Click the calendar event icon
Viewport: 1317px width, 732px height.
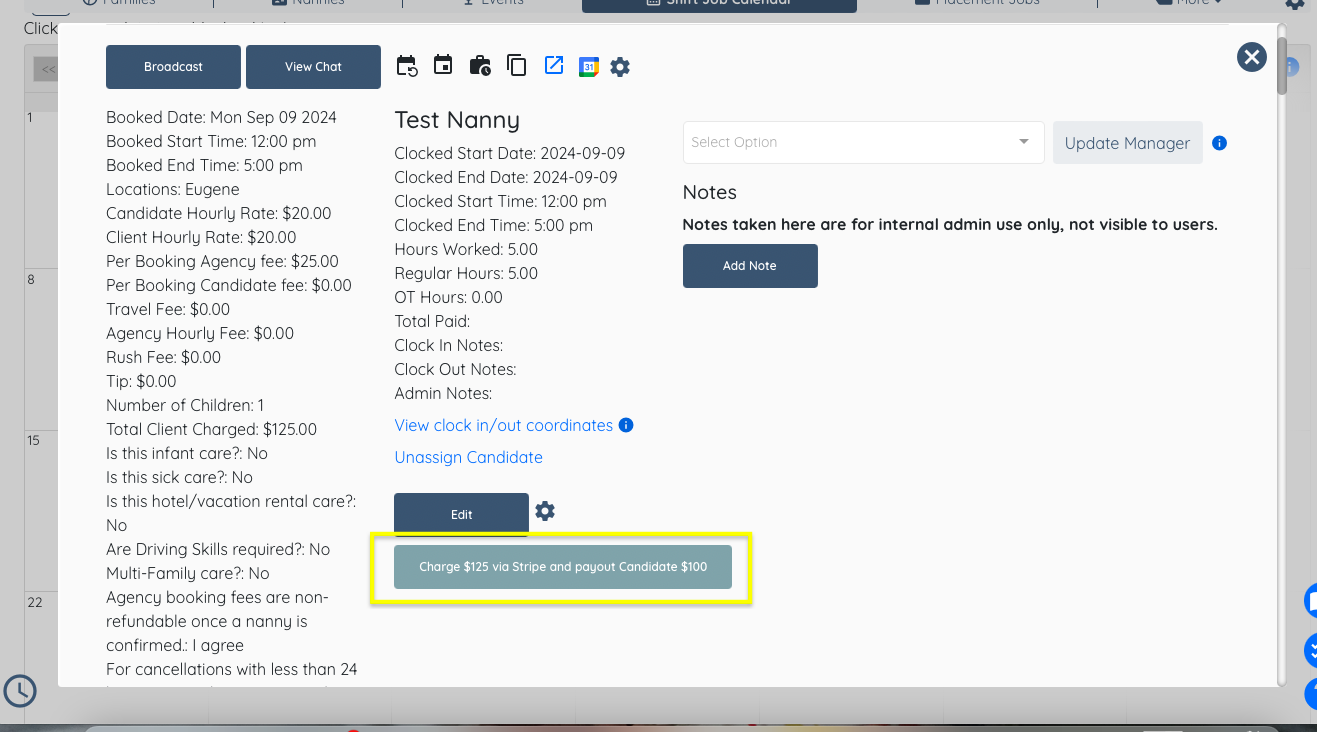(x=443, y=65)
